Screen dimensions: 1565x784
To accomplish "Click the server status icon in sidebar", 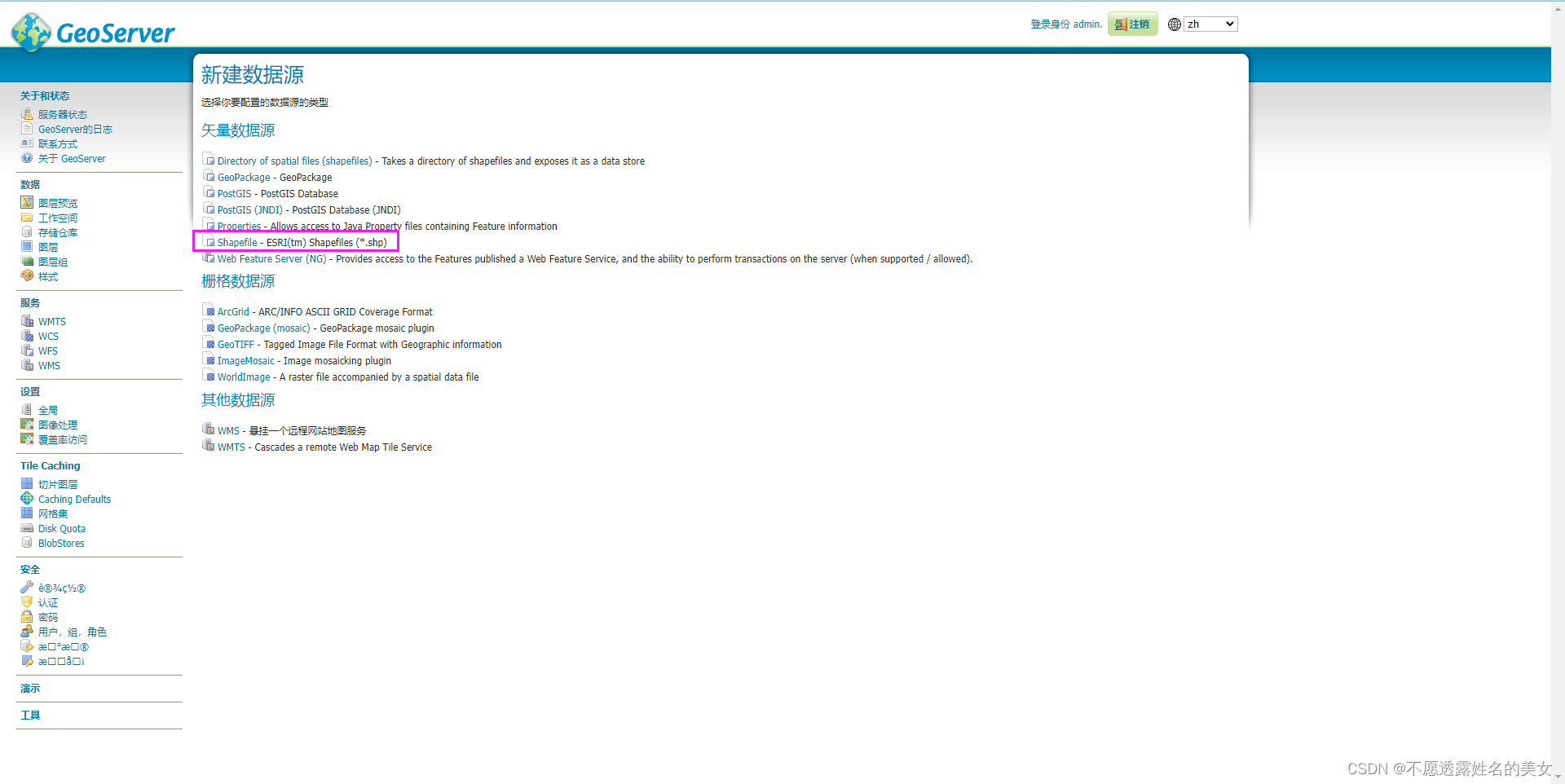I will [x=27, y=114].
